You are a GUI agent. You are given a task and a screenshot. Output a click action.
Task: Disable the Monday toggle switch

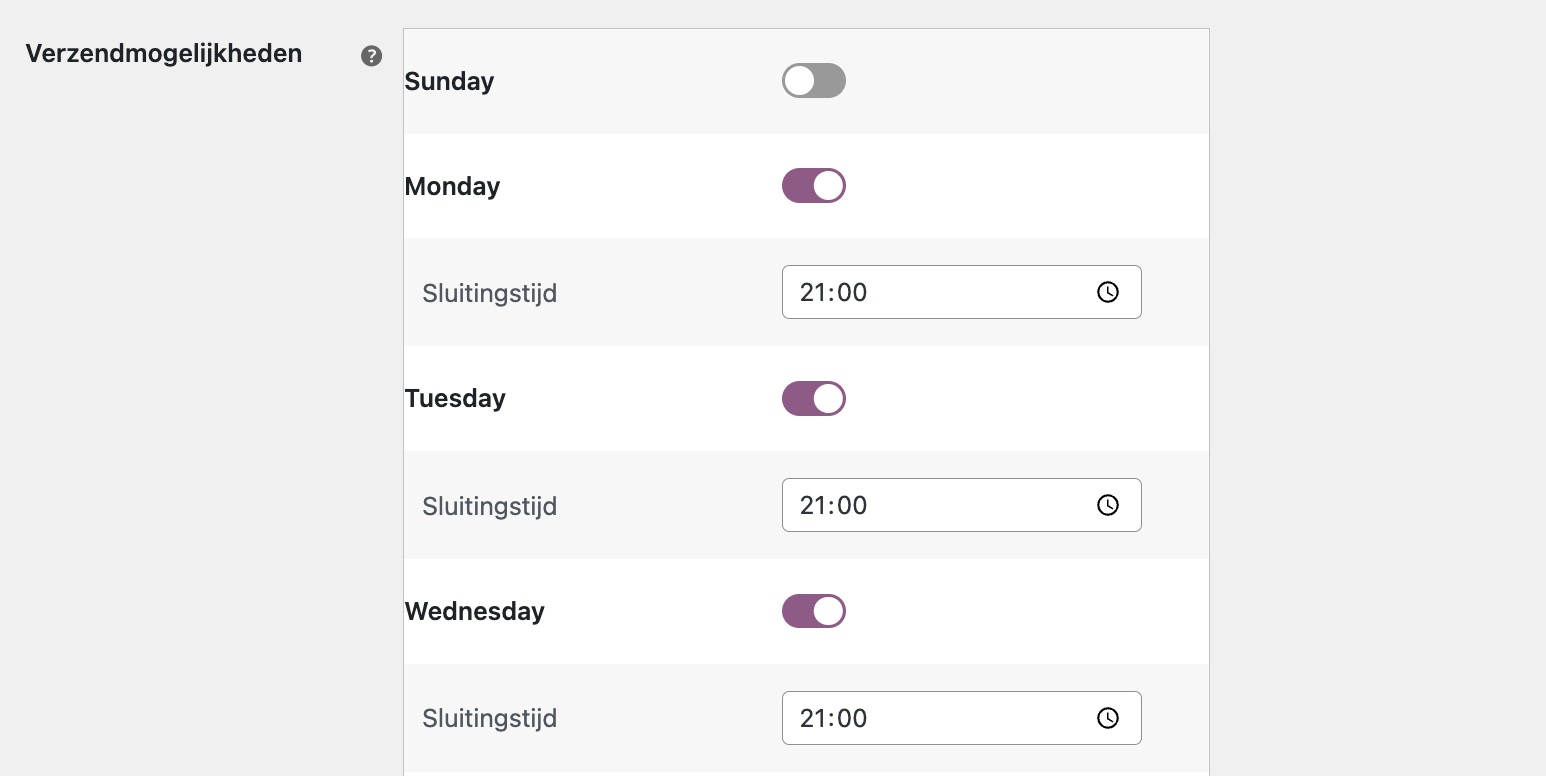pyautogui.click(x=813, y=185)
